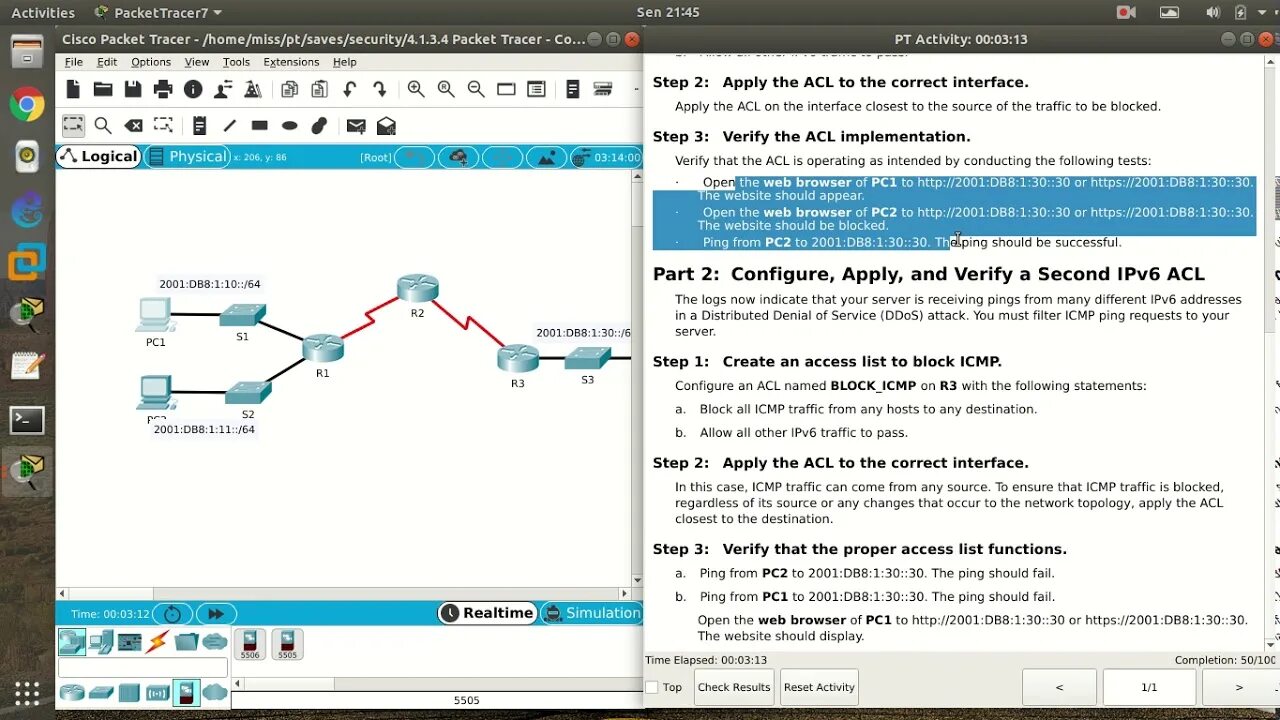Image resolution: width=1280 pixels, height=720 pixels.
Task: Open the Tools menu
Action: click(236, 62)
